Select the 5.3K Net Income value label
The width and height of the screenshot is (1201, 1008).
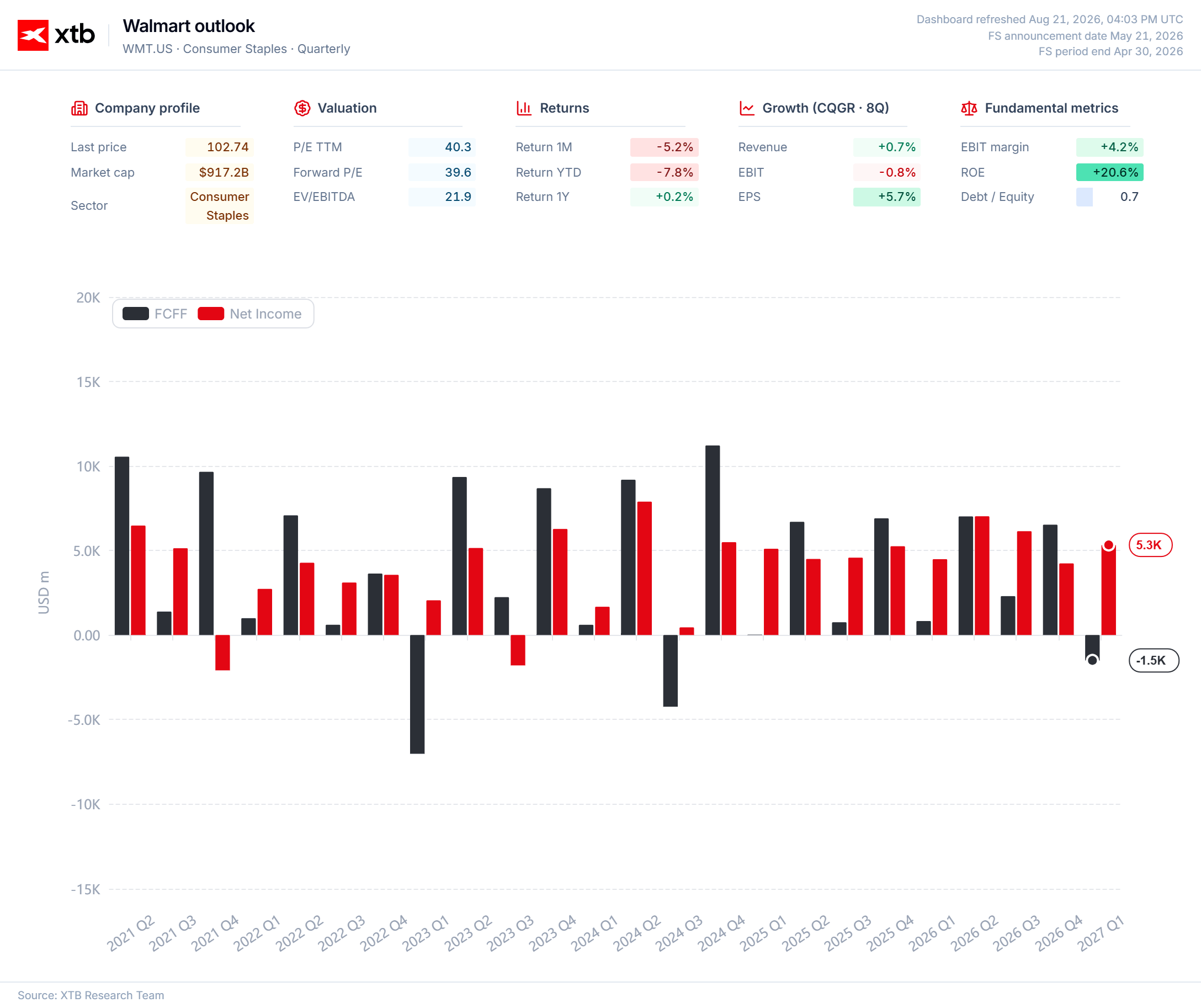tap(1150, 545)
